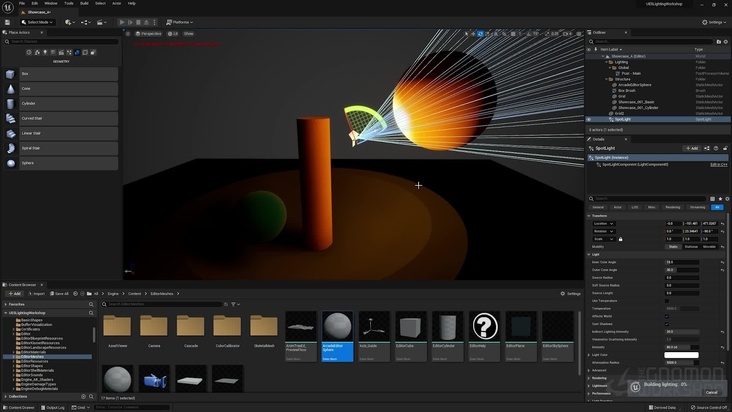The height and width of the screenshot is (412, 732).
Task: Open the viewport options hamburger menu
Action: [x=129, y=33]
